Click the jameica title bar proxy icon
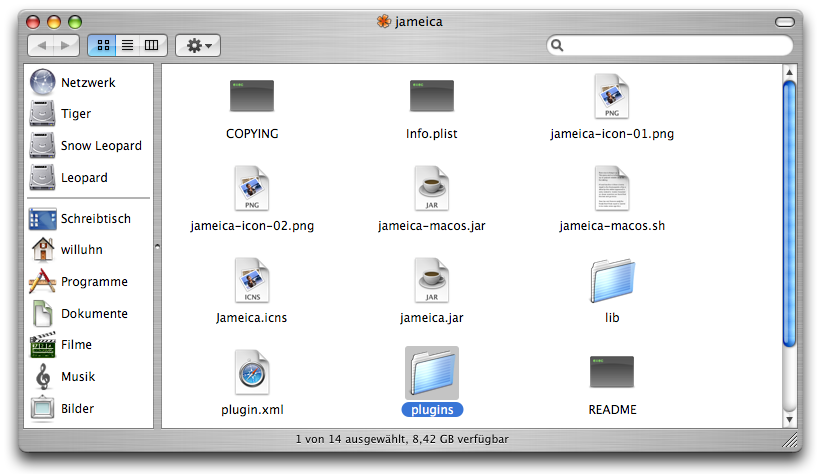The image size is (827, 474). 383,22
